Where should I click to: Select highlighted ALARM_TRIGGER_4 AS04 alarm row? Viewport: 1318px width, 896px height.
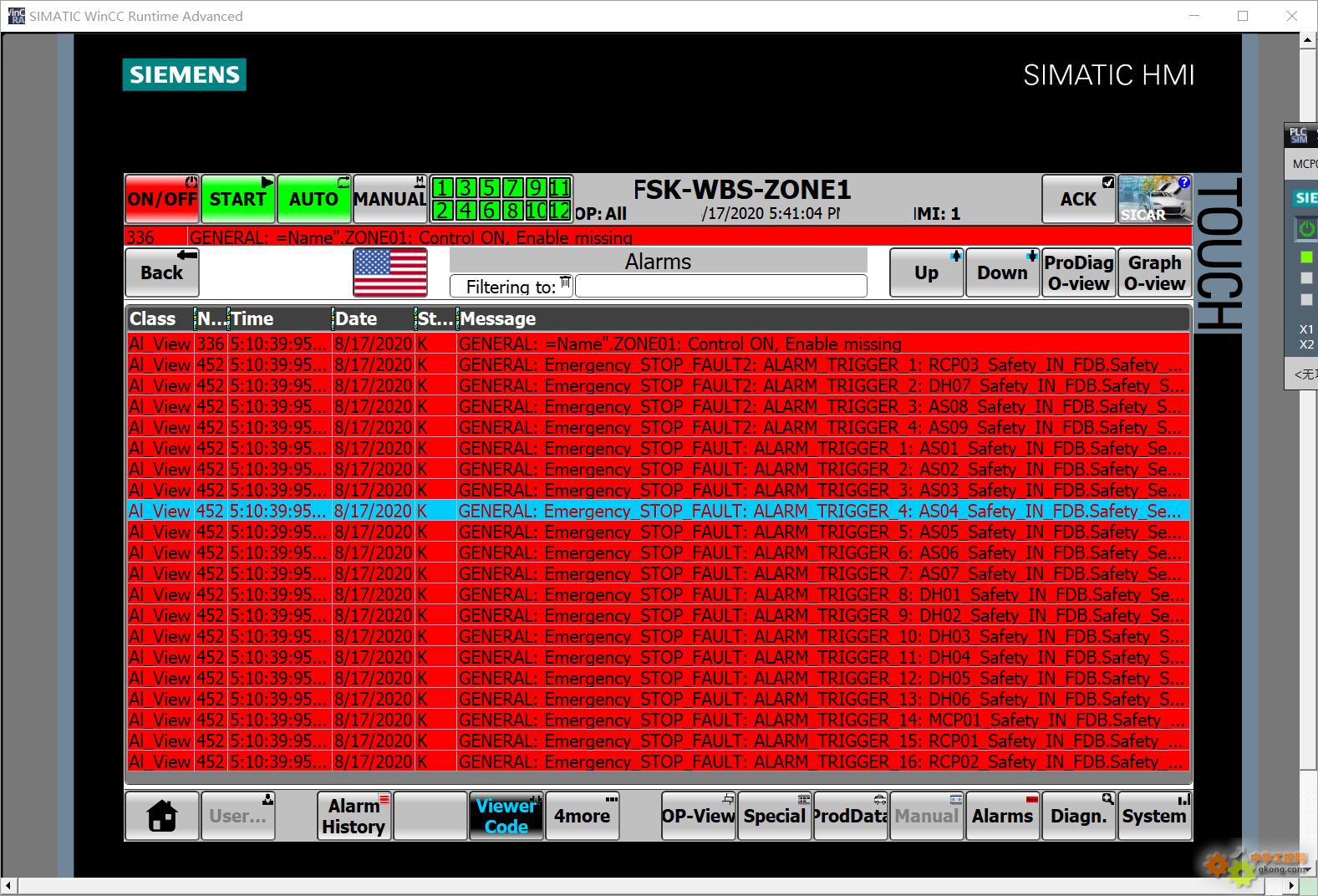[659, 511]
